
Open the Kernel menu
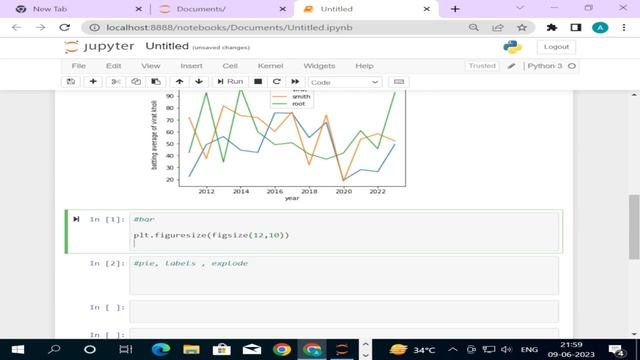pos(270,66)
